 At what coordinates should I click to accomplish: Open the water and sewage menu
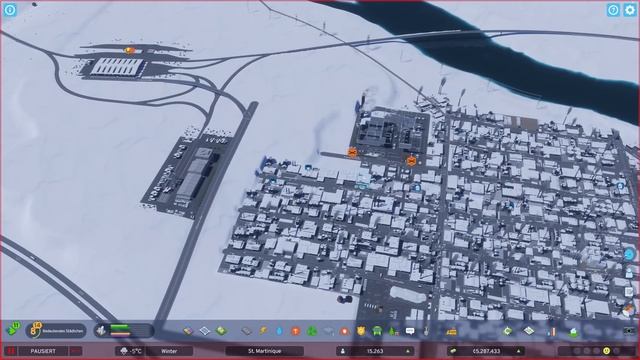(279, 331)
